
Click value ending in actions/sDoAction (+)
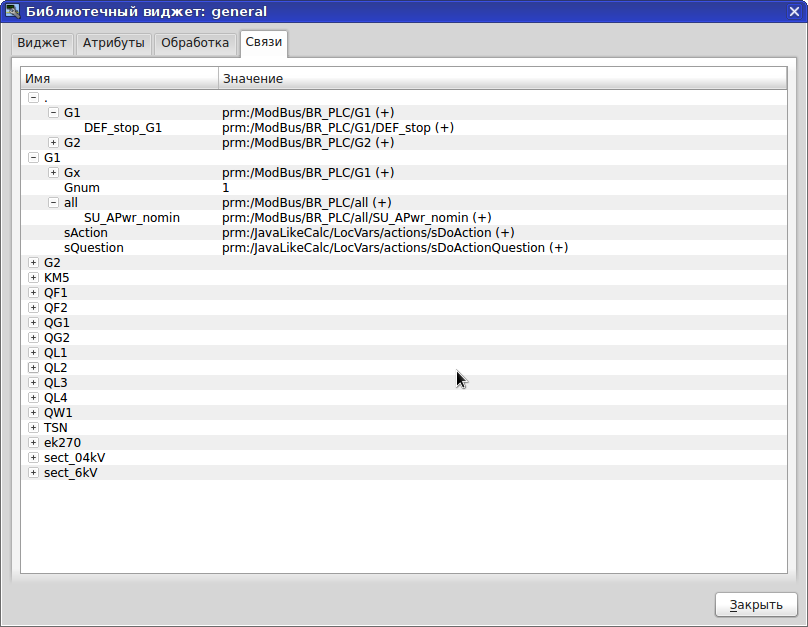(368, 232)
